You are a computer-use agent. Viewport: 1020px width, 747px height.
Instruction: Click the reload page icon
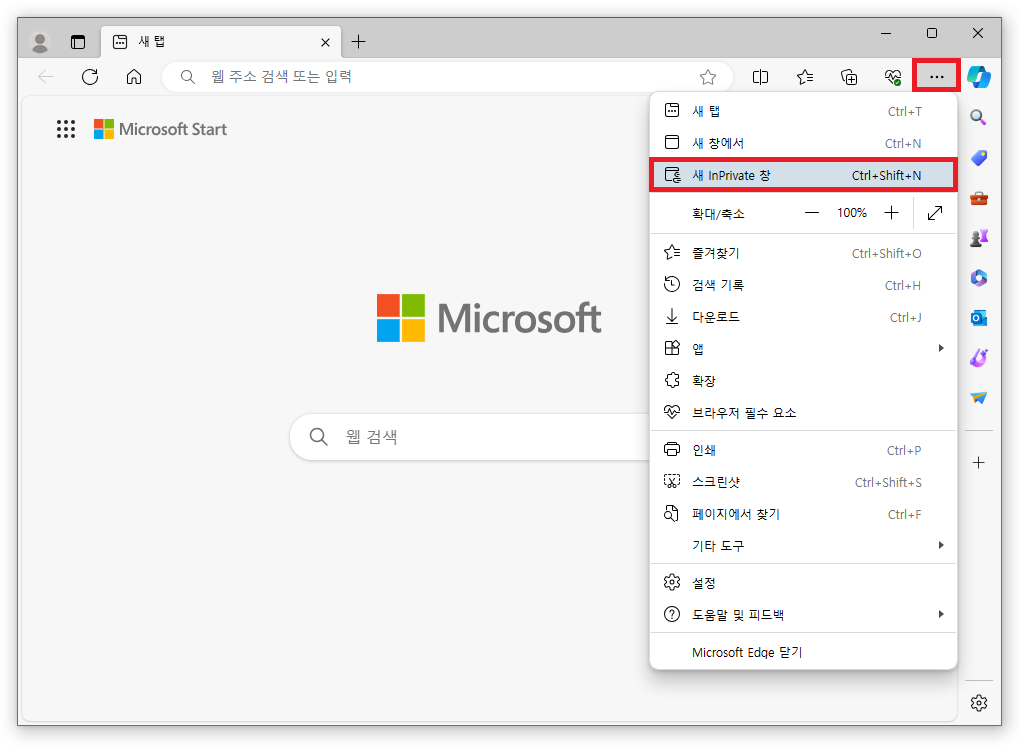pos(90,77)
